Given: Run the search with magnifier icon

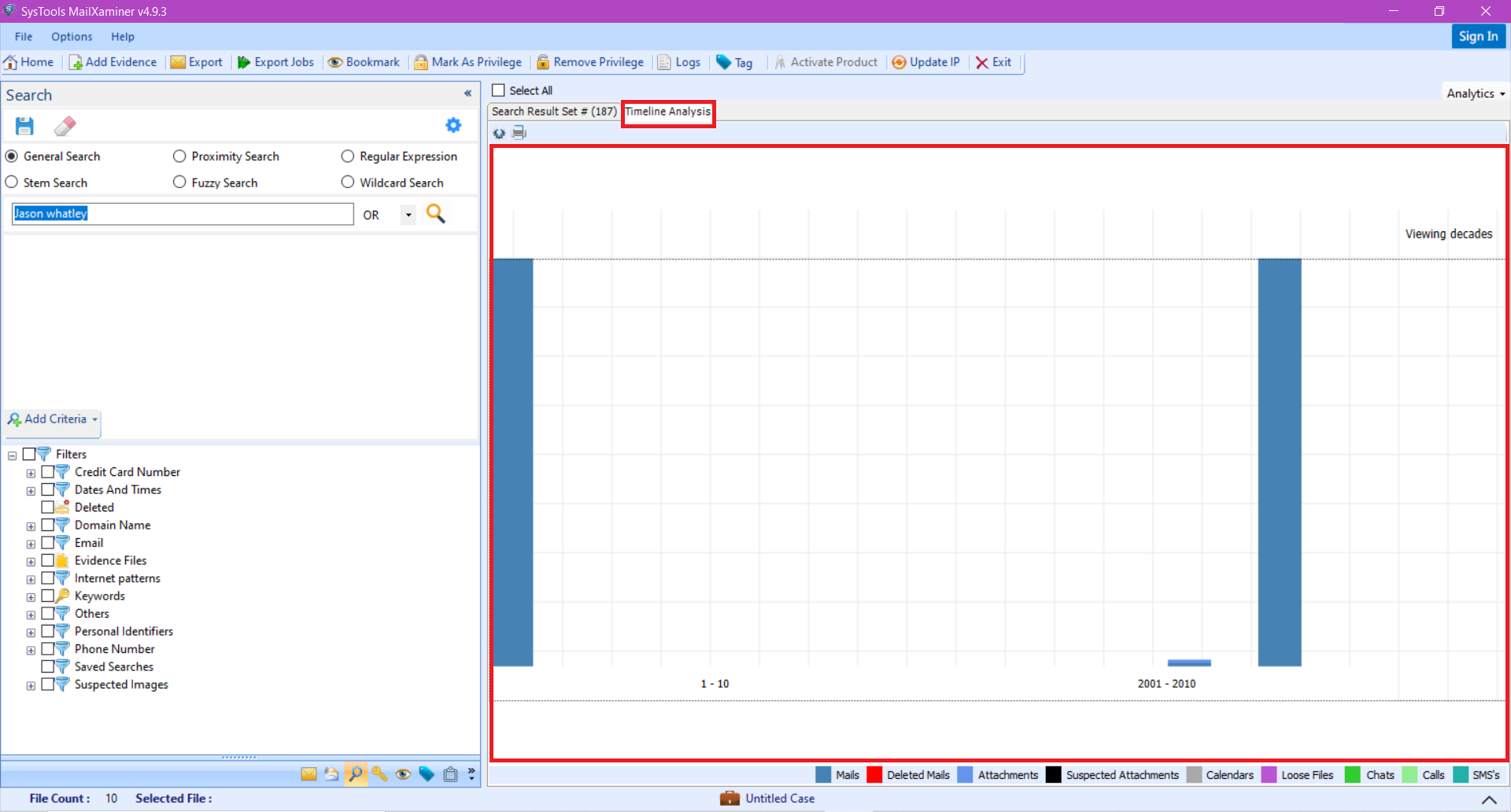Looking at the screenshot, I should 435,213.
